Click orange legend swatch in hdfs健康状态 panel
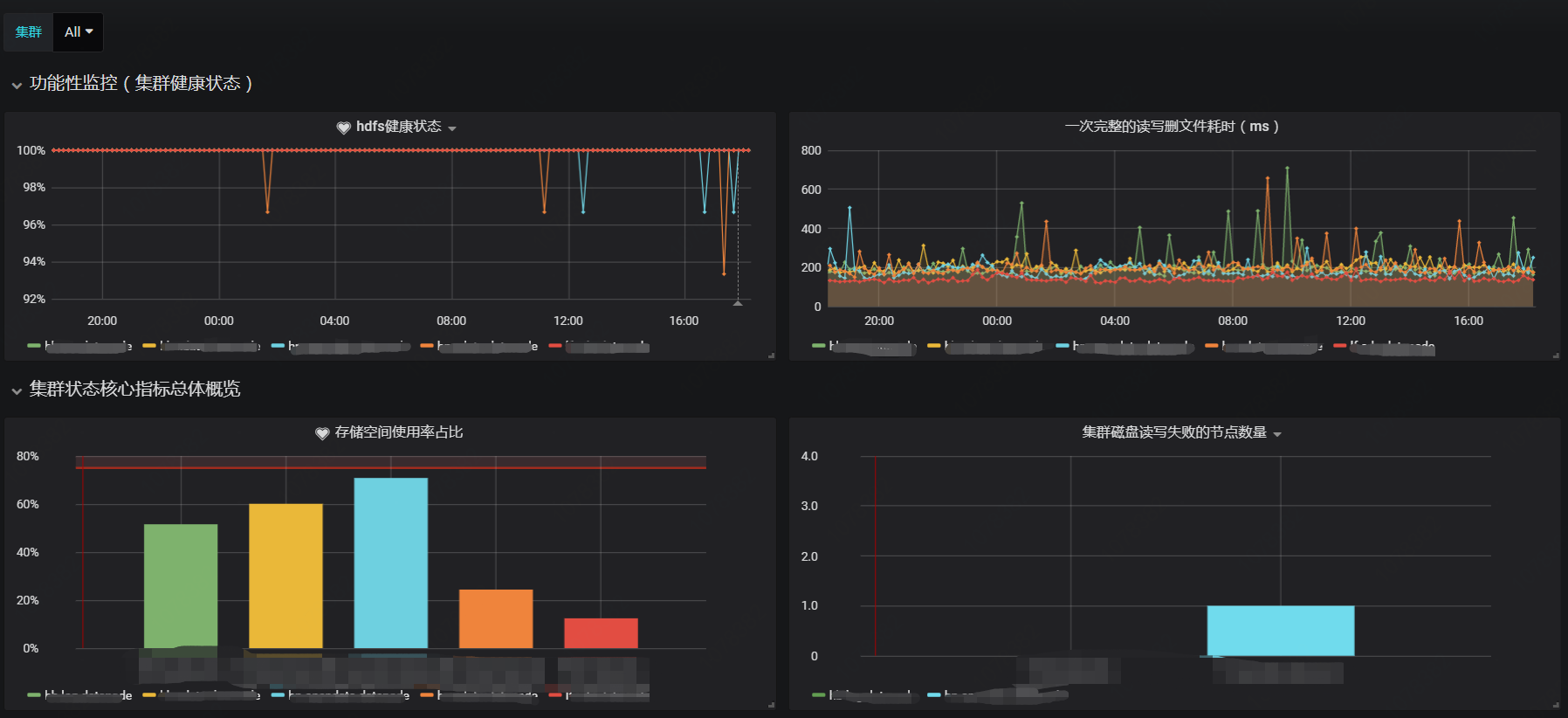 427,346
